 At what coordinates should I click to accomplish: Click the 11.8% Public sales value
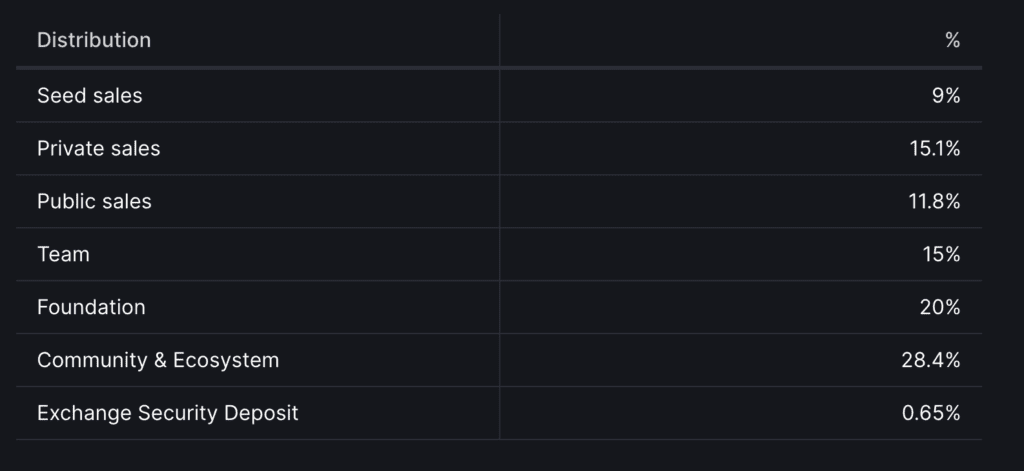pos(934,202)
